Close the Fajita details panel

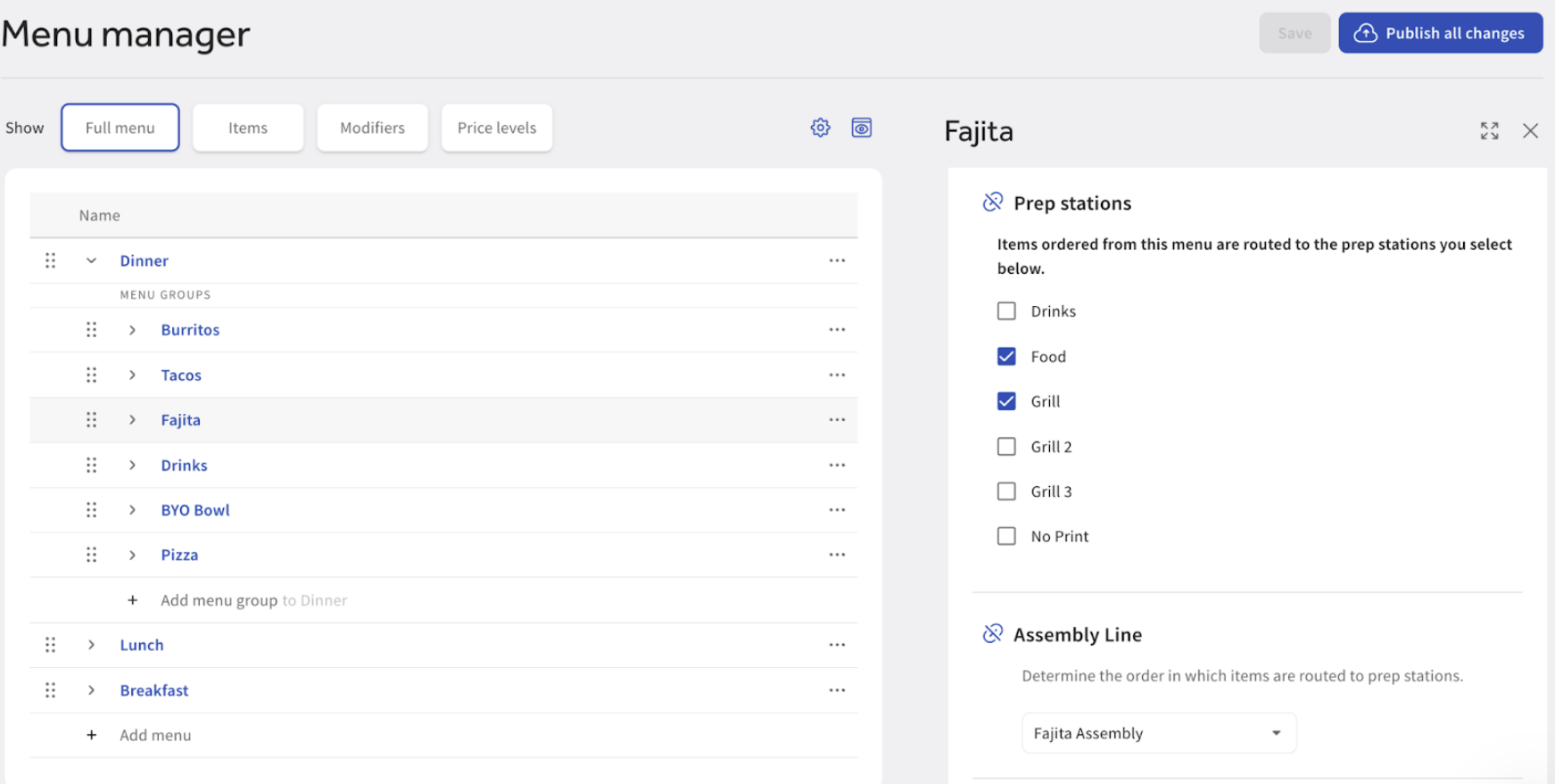1530,131
